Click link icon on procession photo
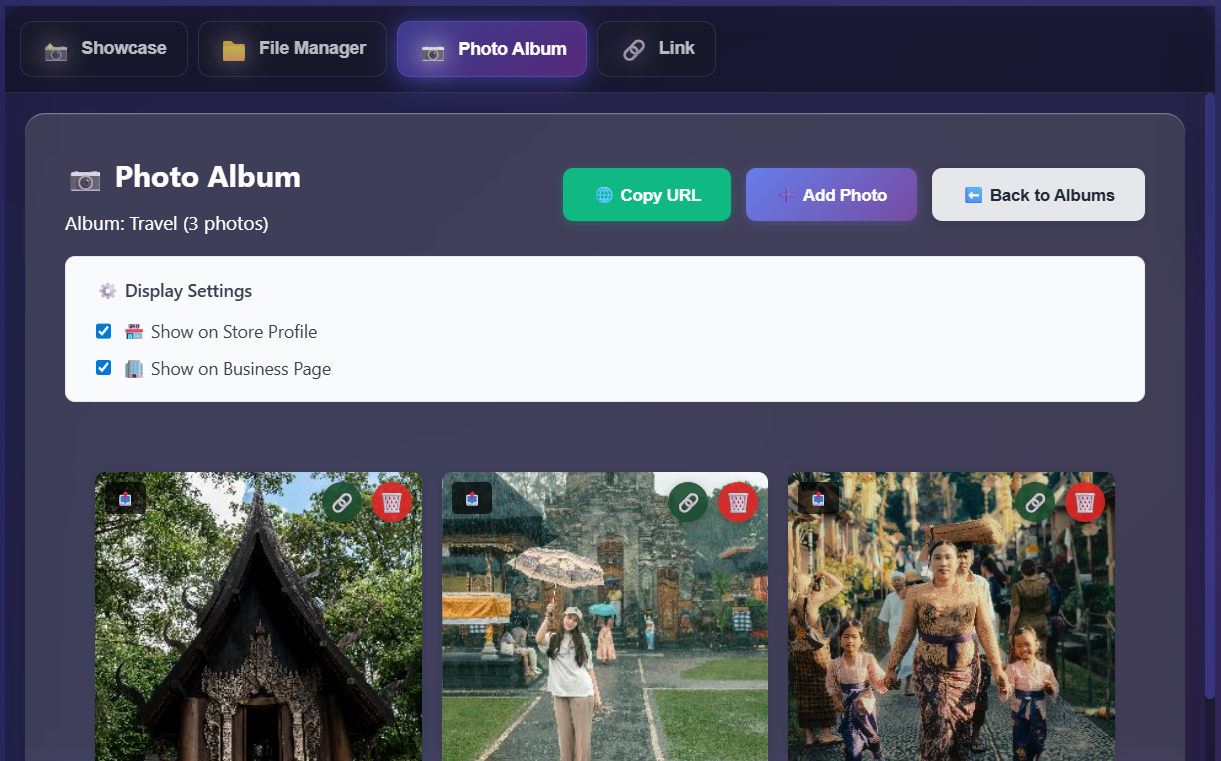 click(1035, 502)
